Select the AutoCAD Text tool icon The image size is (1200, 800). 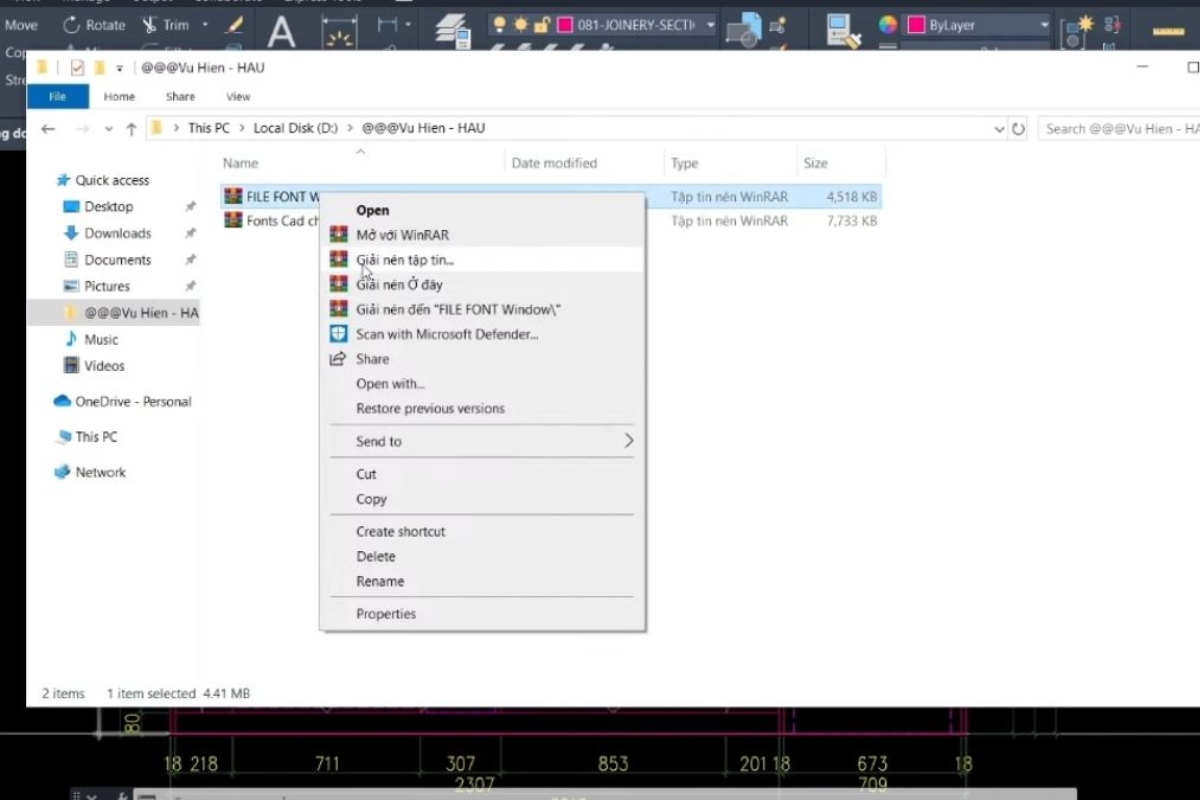pyautogui.click(x=282, y=33)
